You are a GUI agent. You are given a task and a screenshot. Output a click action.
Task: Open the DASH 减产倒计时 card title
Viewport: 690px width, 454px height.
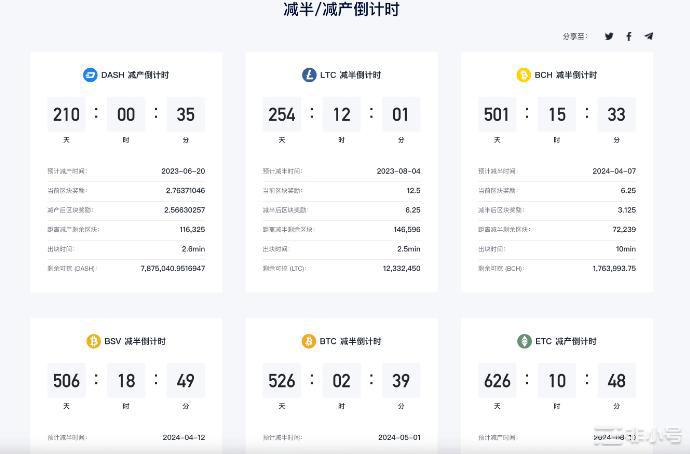pyautogui.click(x=135, y=75)
